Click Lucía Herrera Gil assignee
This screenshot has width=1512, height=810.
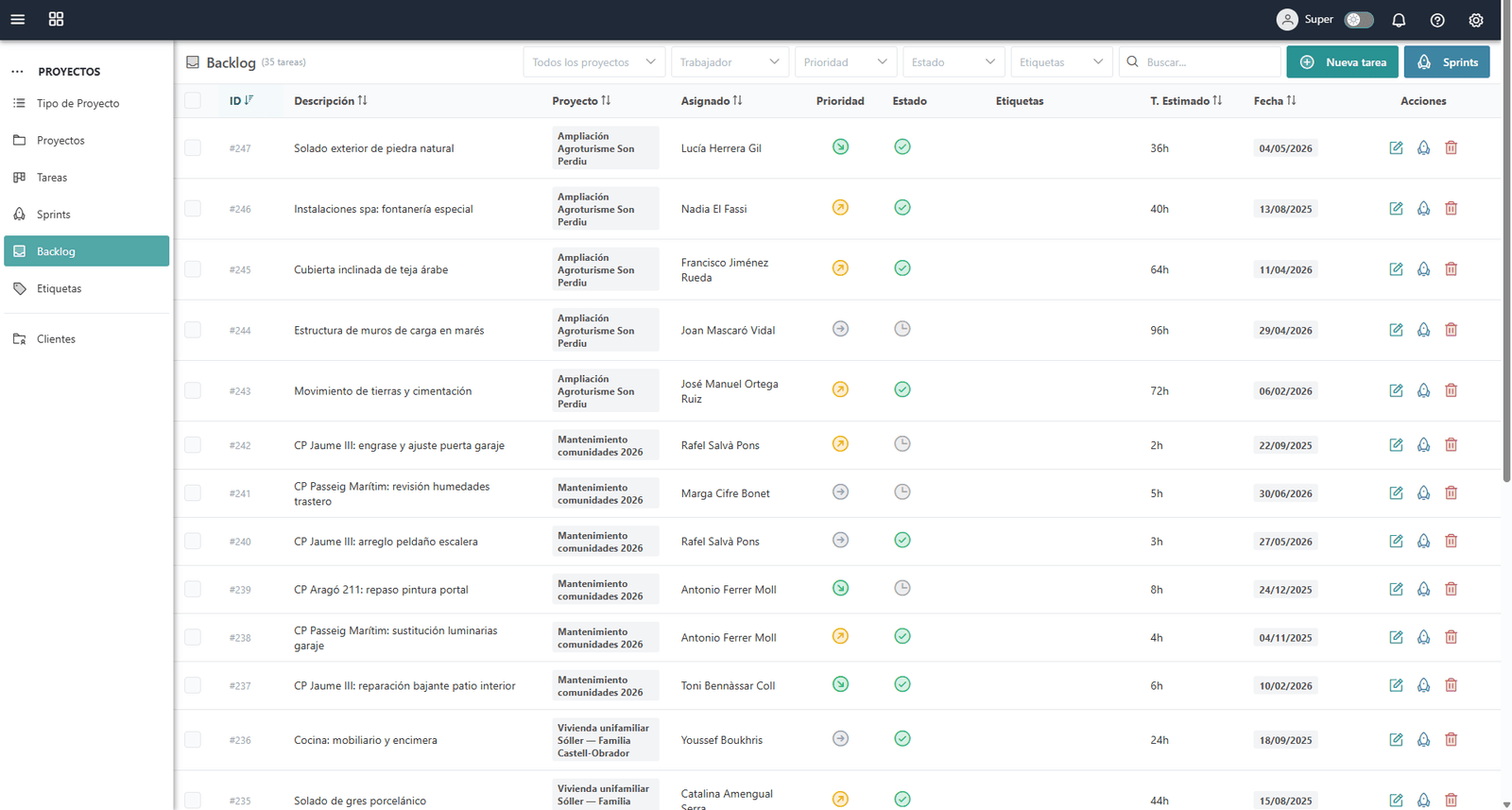(x=721, y=148)
